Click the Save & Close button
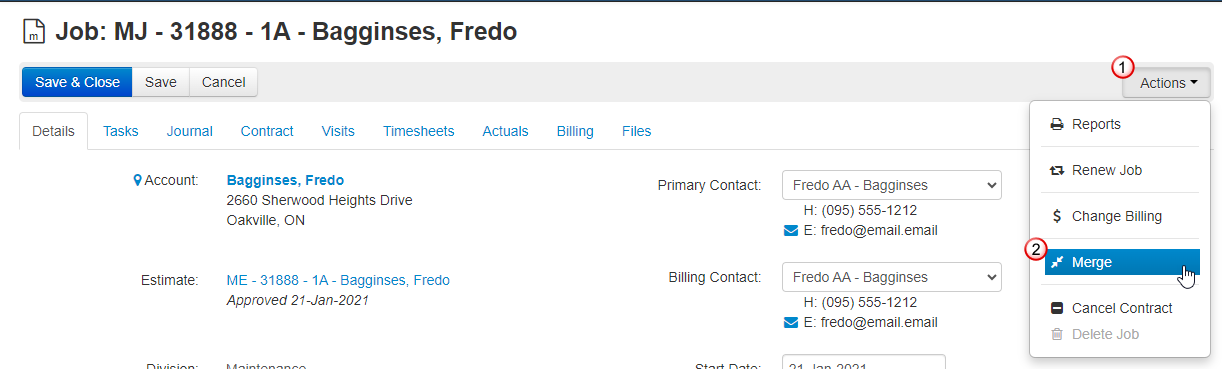The width and height of the screenshot is (1222, 369). (77, 82)
